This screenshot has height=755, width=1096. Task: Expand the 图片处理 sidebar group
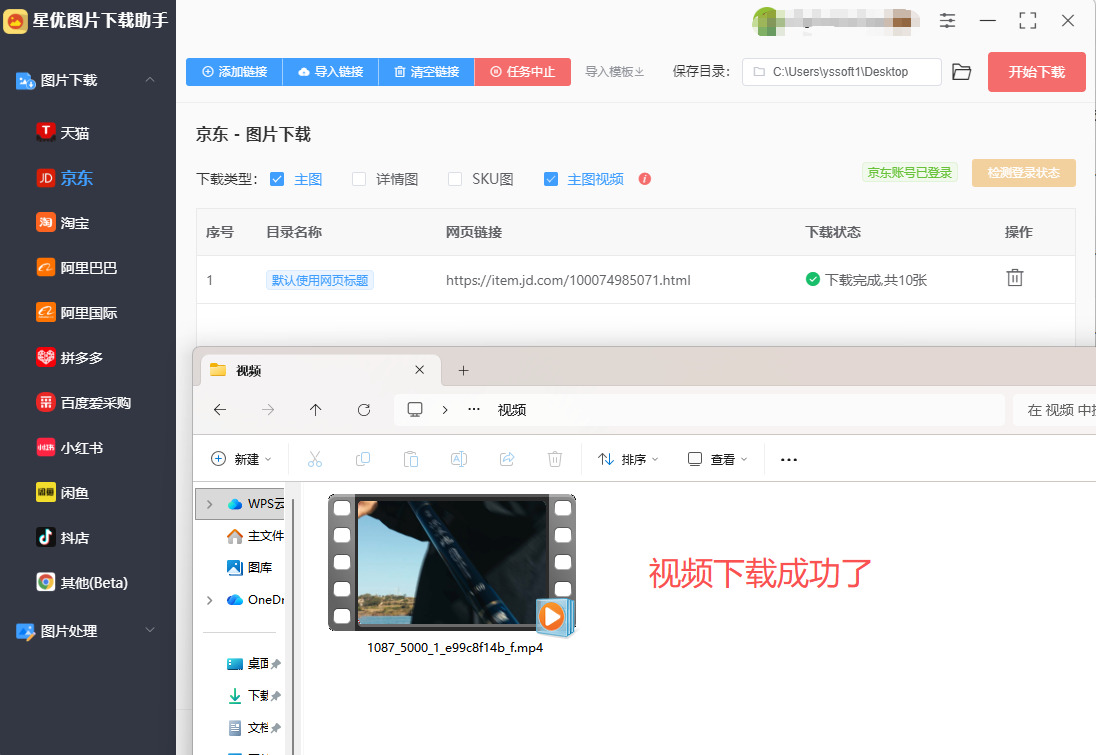tap(150, 630)
